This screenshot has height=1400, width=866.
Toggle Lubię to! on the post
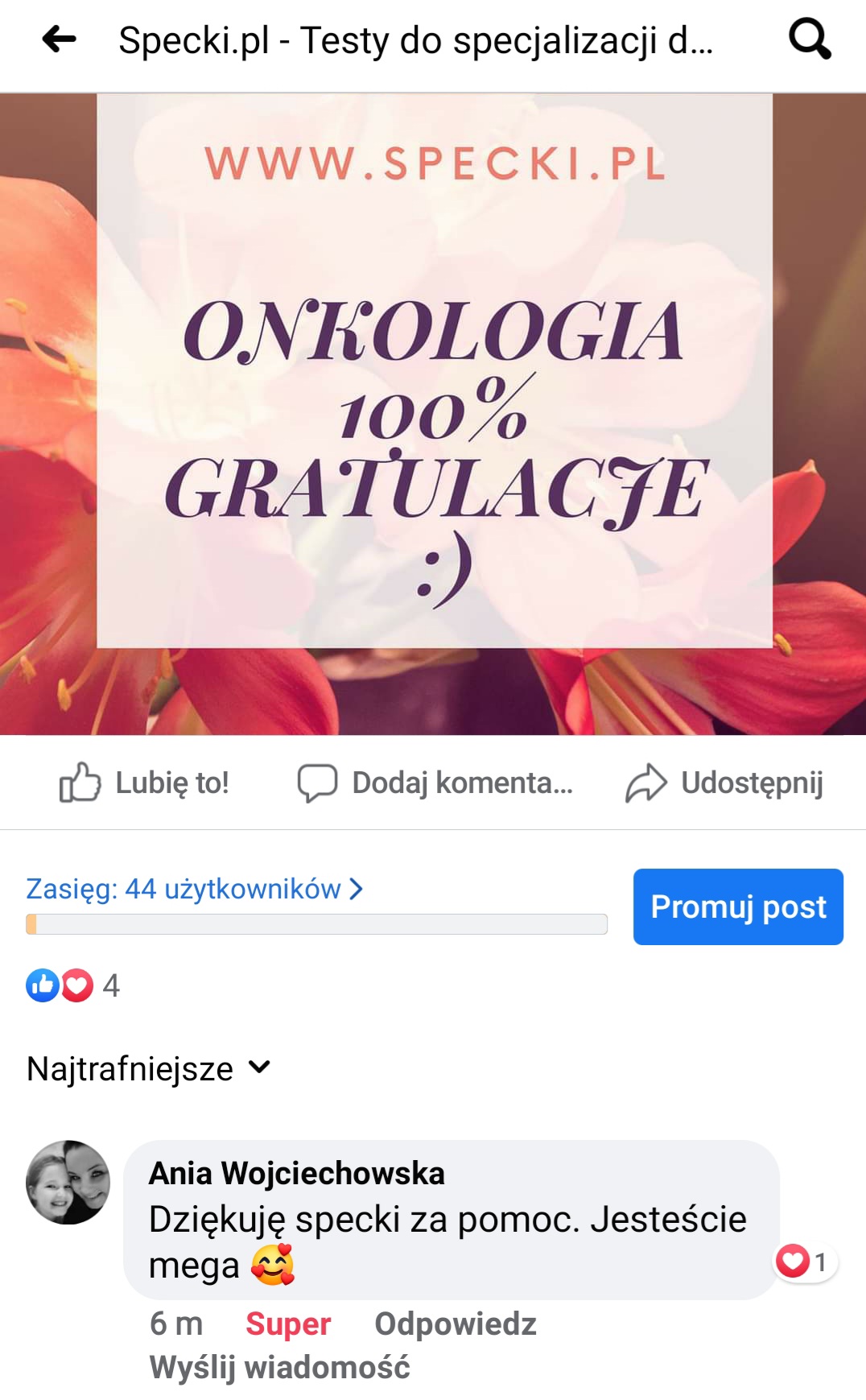(172, 783)
